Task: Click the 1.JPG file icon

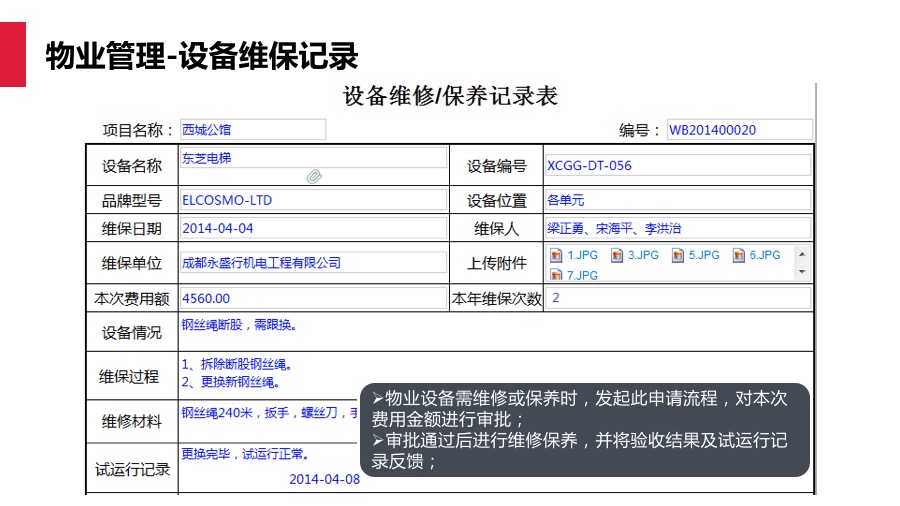Action: [556, 255]
